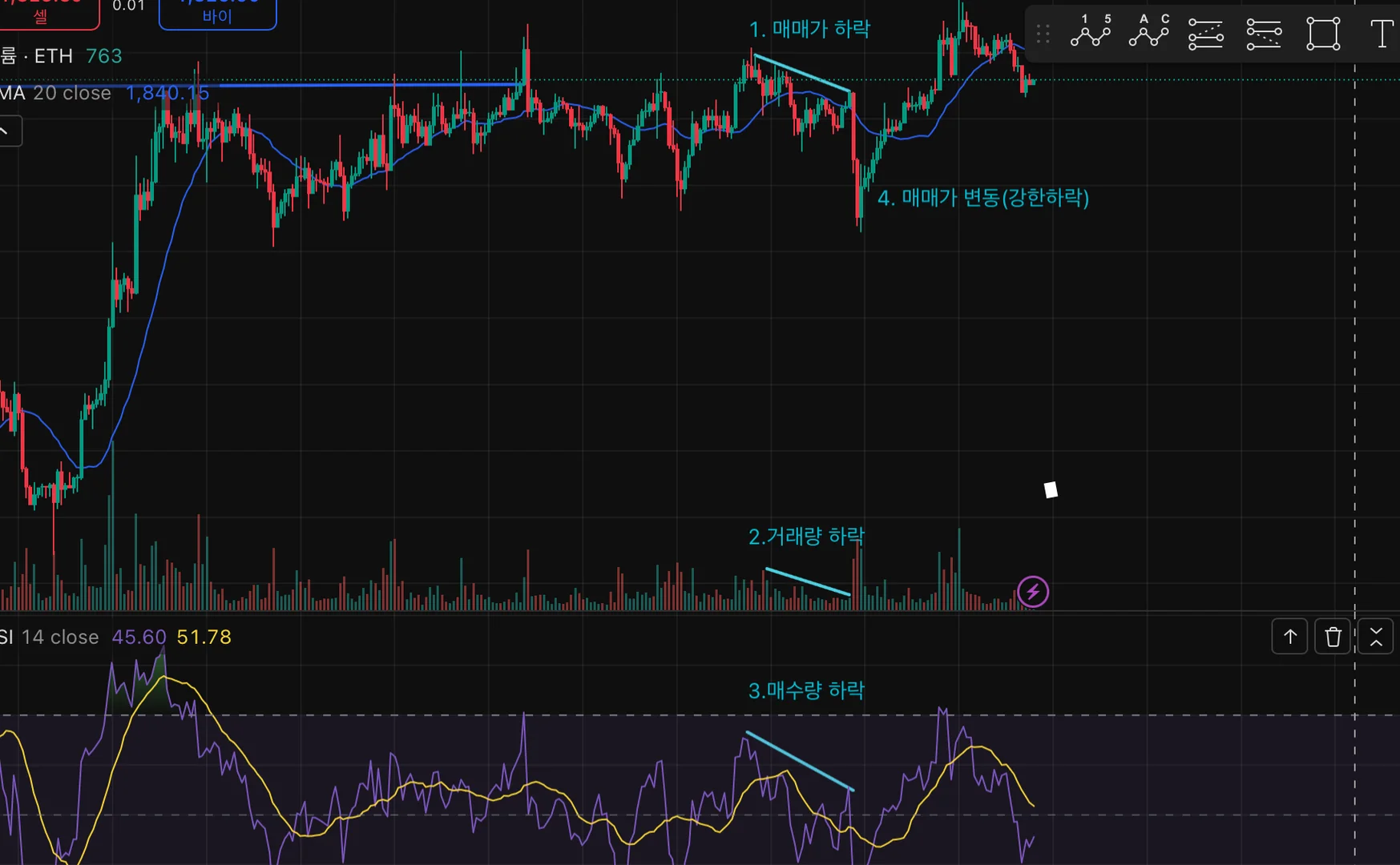Move the RSI pane up
Screen dimensions: 1400x865
pyautogui.click(x=1289, y=637)
